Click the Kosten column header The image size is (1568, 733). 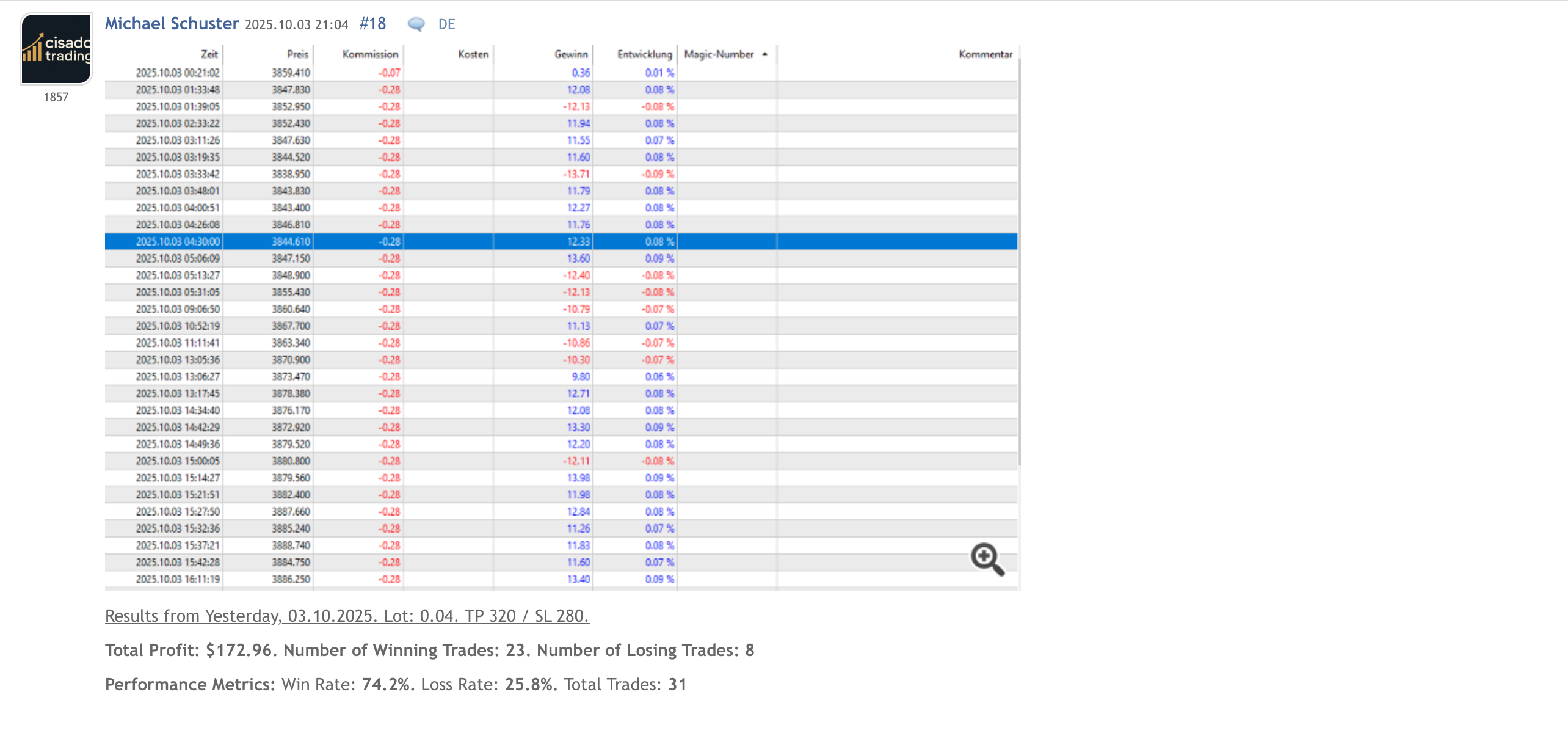click(x=473, y=54)
